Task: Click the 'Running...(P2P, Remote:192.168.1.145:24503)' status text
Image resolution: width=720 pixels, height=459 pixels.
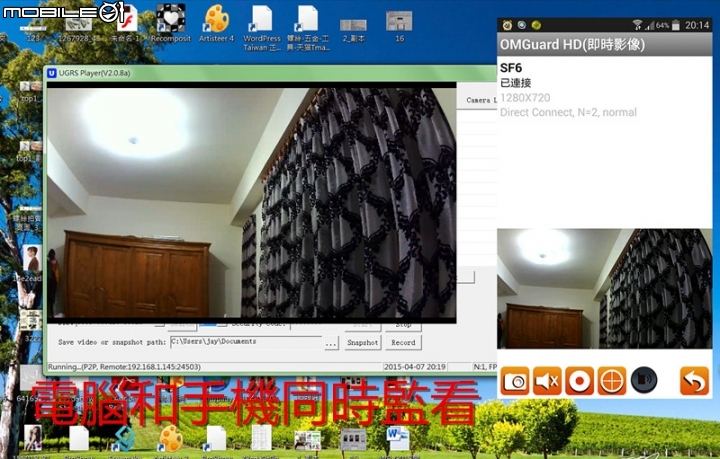Action: pyautogui.click(x=124, y=367)
